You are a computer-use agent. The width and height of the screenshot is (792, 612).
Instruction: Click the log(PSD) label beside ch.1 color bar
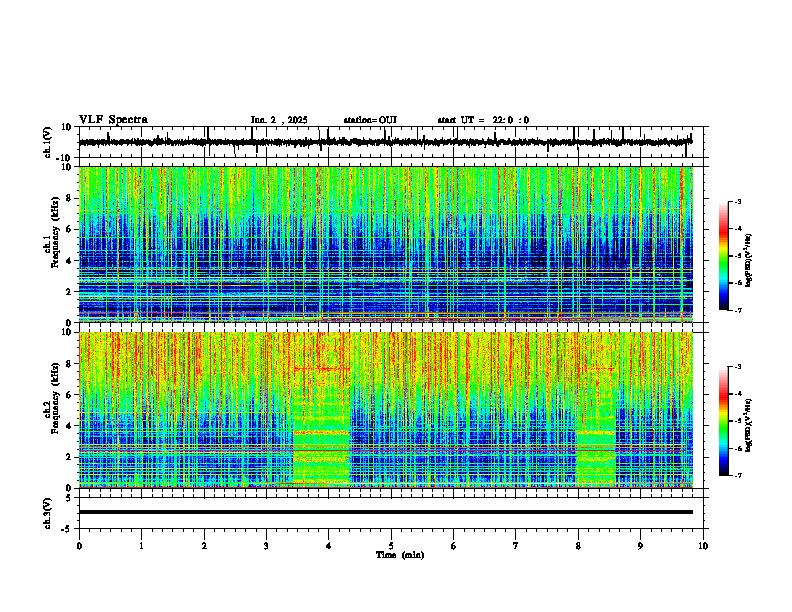pos(749,261)
